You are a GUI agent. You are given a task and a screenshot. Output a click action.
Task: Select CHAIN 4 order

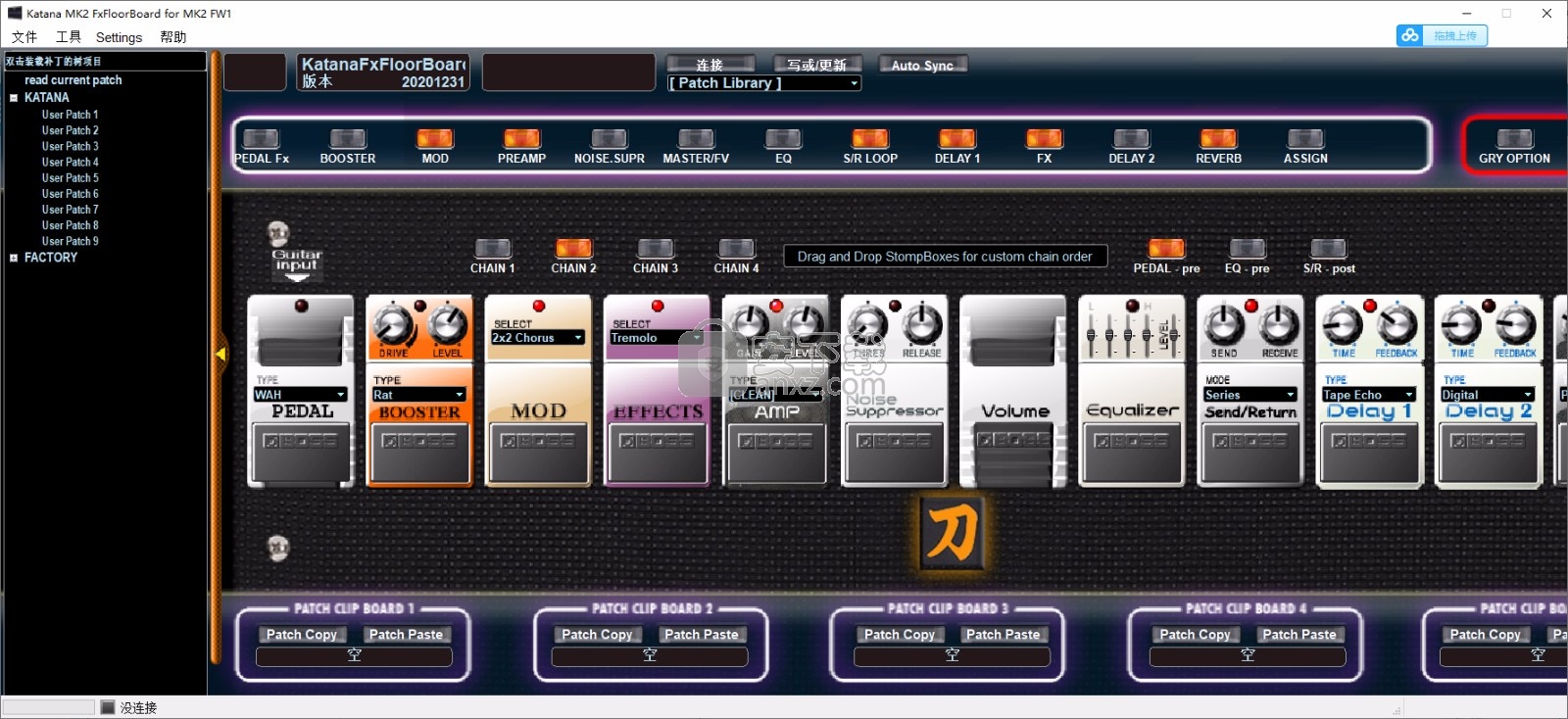point(736,249)
